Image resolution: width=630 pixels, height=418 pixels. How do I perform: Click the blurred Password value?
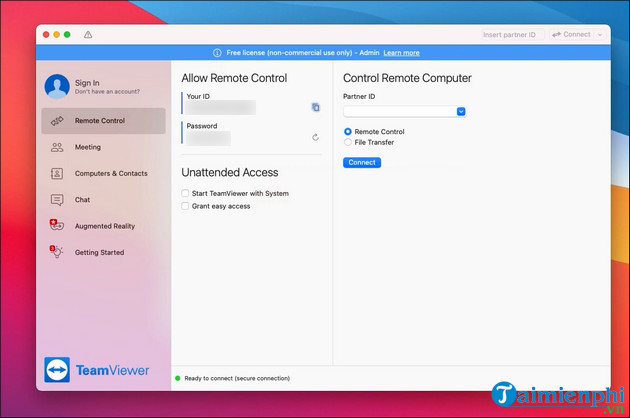pyautogui.click(x=209, y=138)
